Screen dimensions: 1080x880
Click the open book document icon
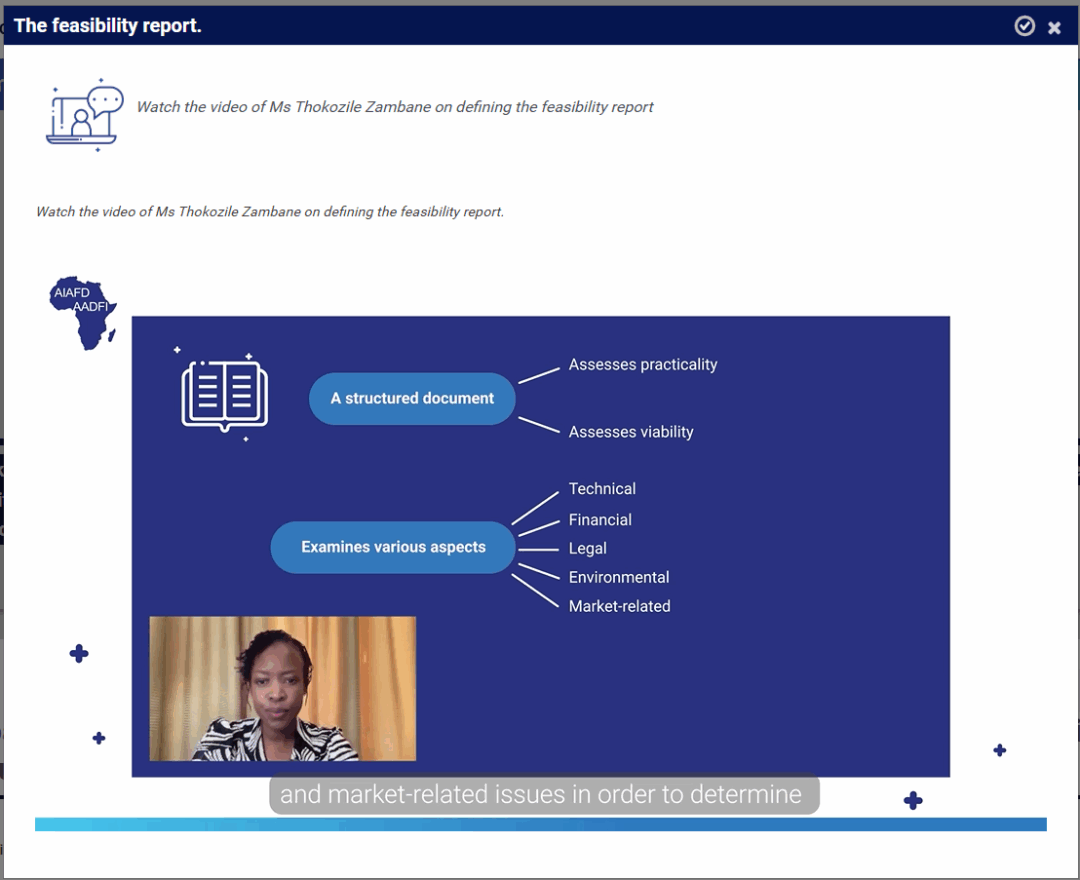(x=224, y=395)
